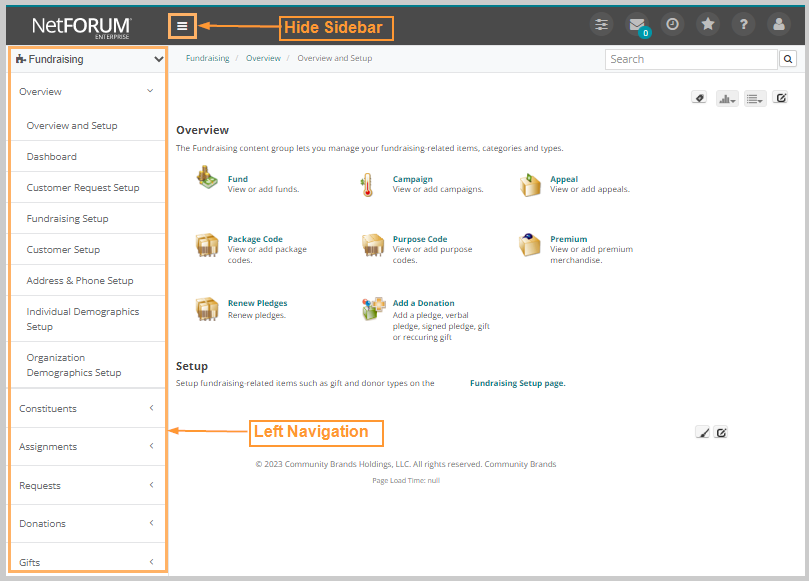Open Customer Request Setup menu item
This screenshot has height=581, width=809.
[x=84, y=187]
